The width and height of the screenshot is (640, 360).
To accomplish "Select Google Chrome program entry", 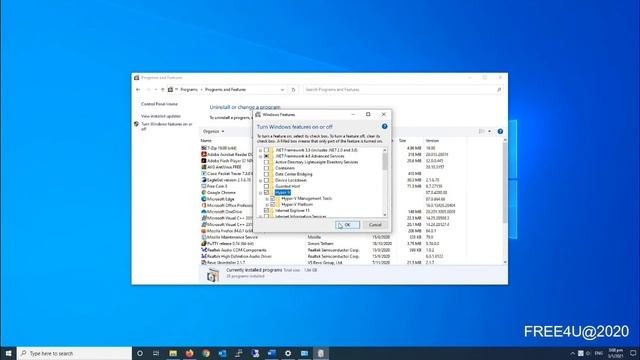I will [x=218, y=193].
